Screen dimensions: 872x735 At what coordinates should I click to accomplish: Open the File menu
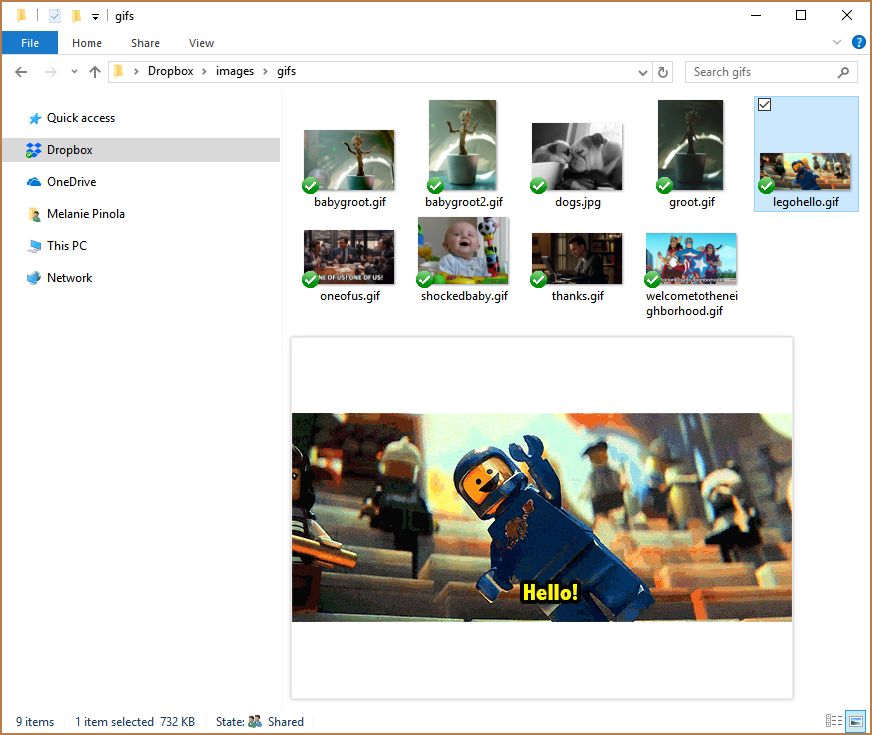click(x=30, y=43)
